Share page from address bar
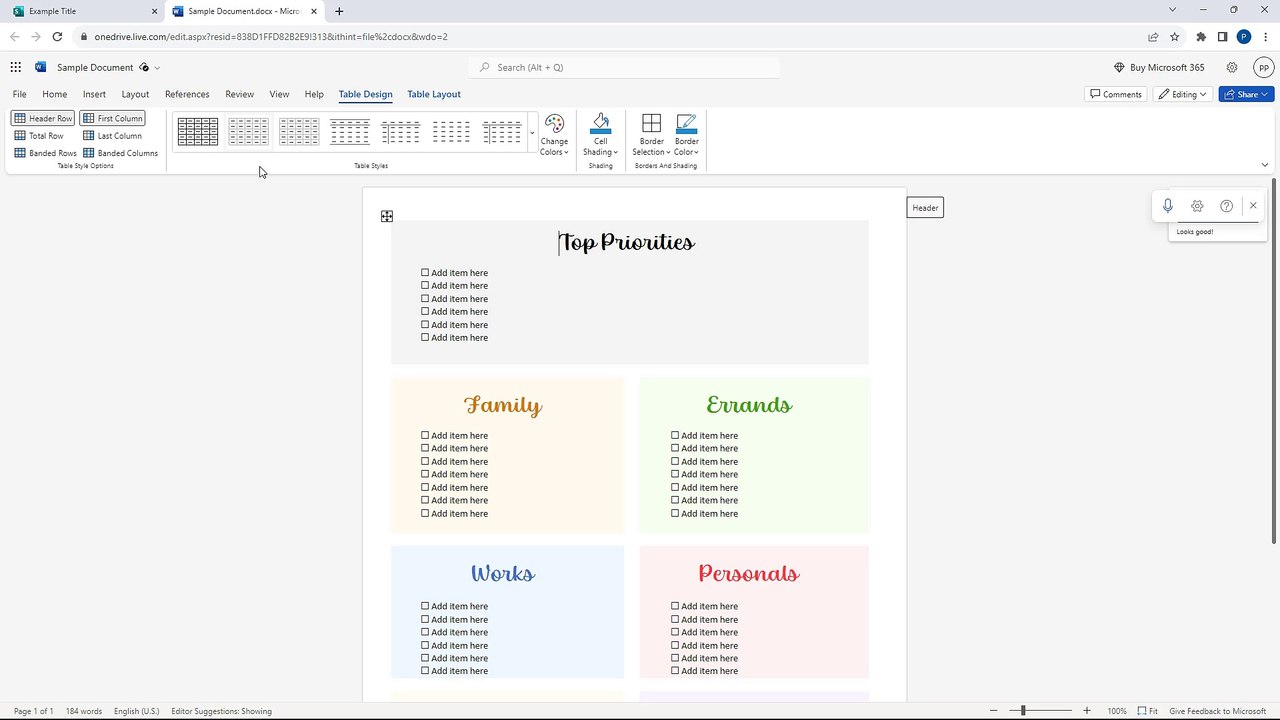This screenshot has height=720, width=1280. click(x=1153, y=37)
